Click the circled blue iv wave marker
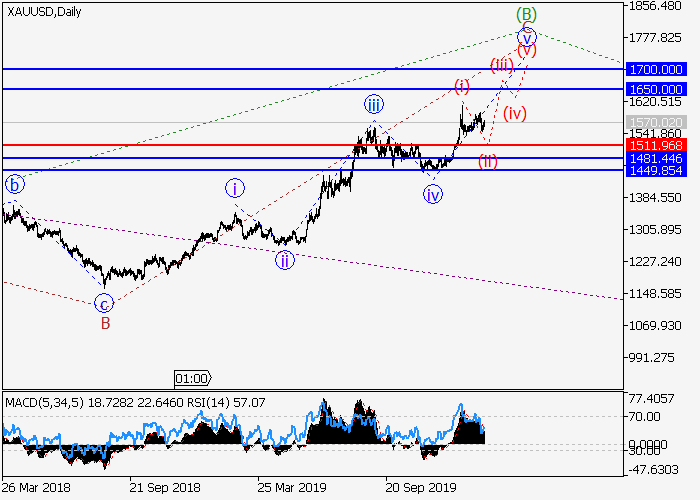700x500 pixels. pyautogui.click(x=432, y=195)
